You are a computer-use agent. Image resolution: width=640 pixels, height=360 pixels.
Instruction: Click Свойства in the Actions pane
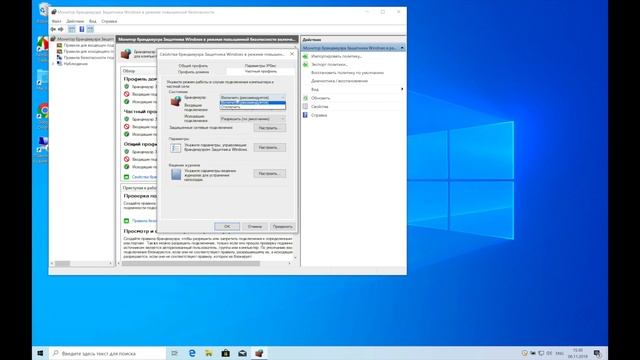click(320, 107)
